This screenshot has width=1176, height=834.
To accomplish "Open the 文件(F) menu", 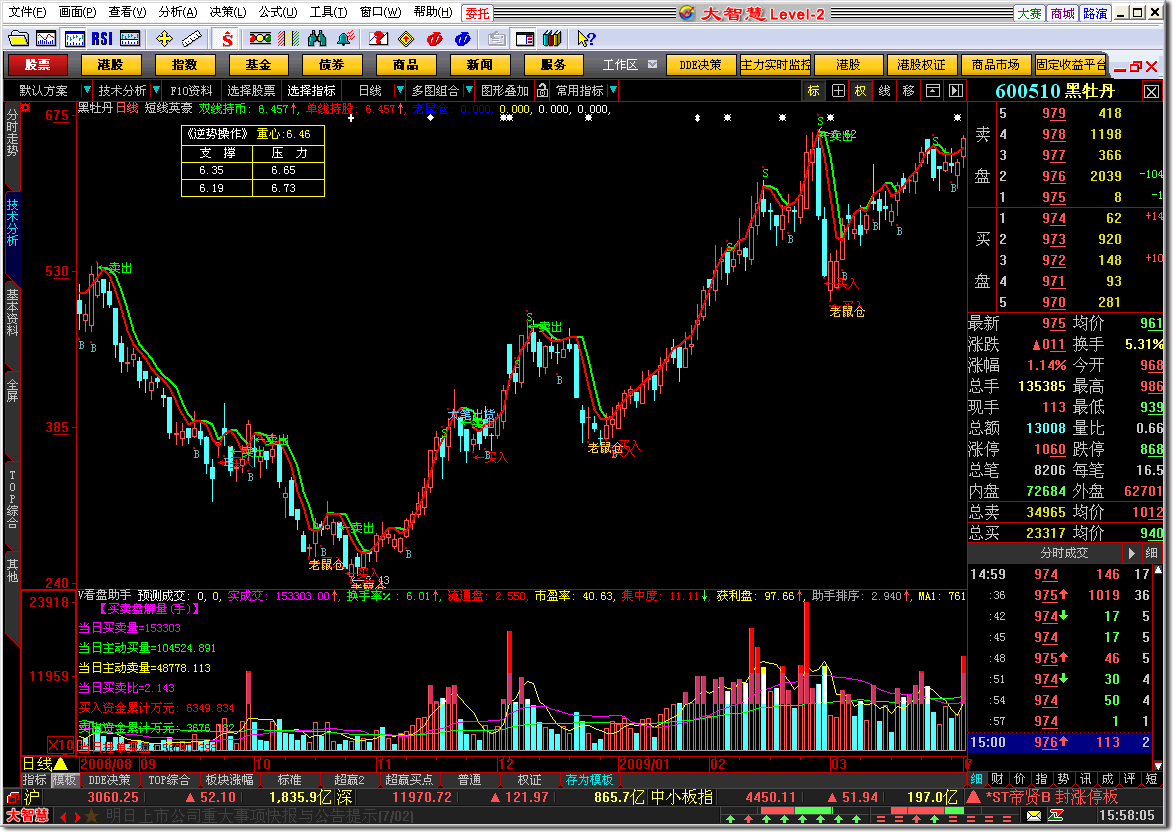I will (27, 13).
